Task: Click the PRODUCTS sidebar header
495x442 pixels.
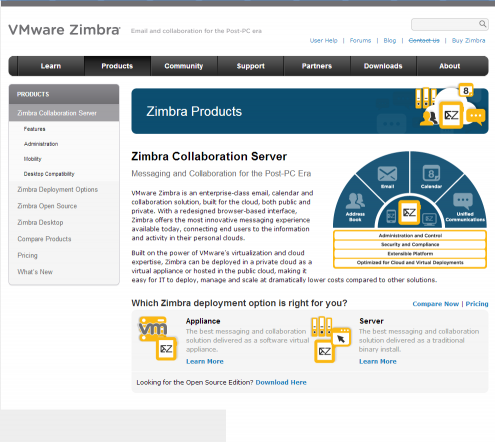Action: (64, 94)
